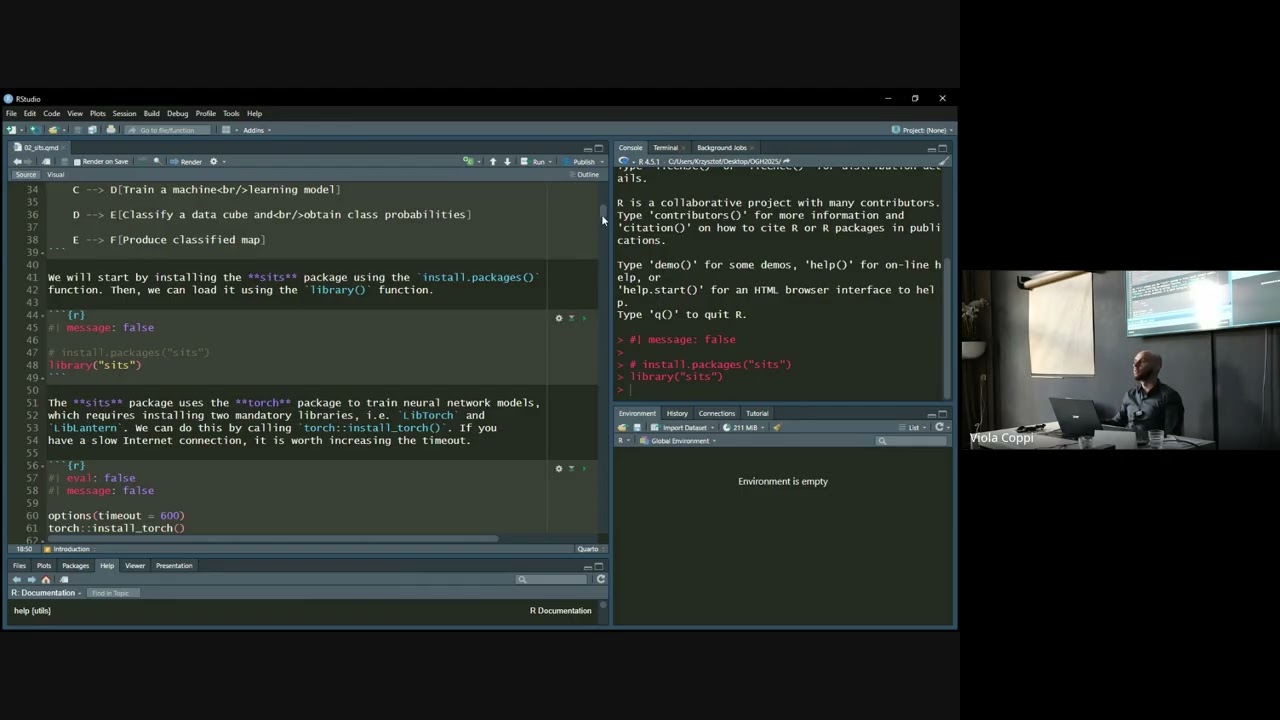1280x720 pixels.
Task: Click the Run button
Action: point(535,161)
